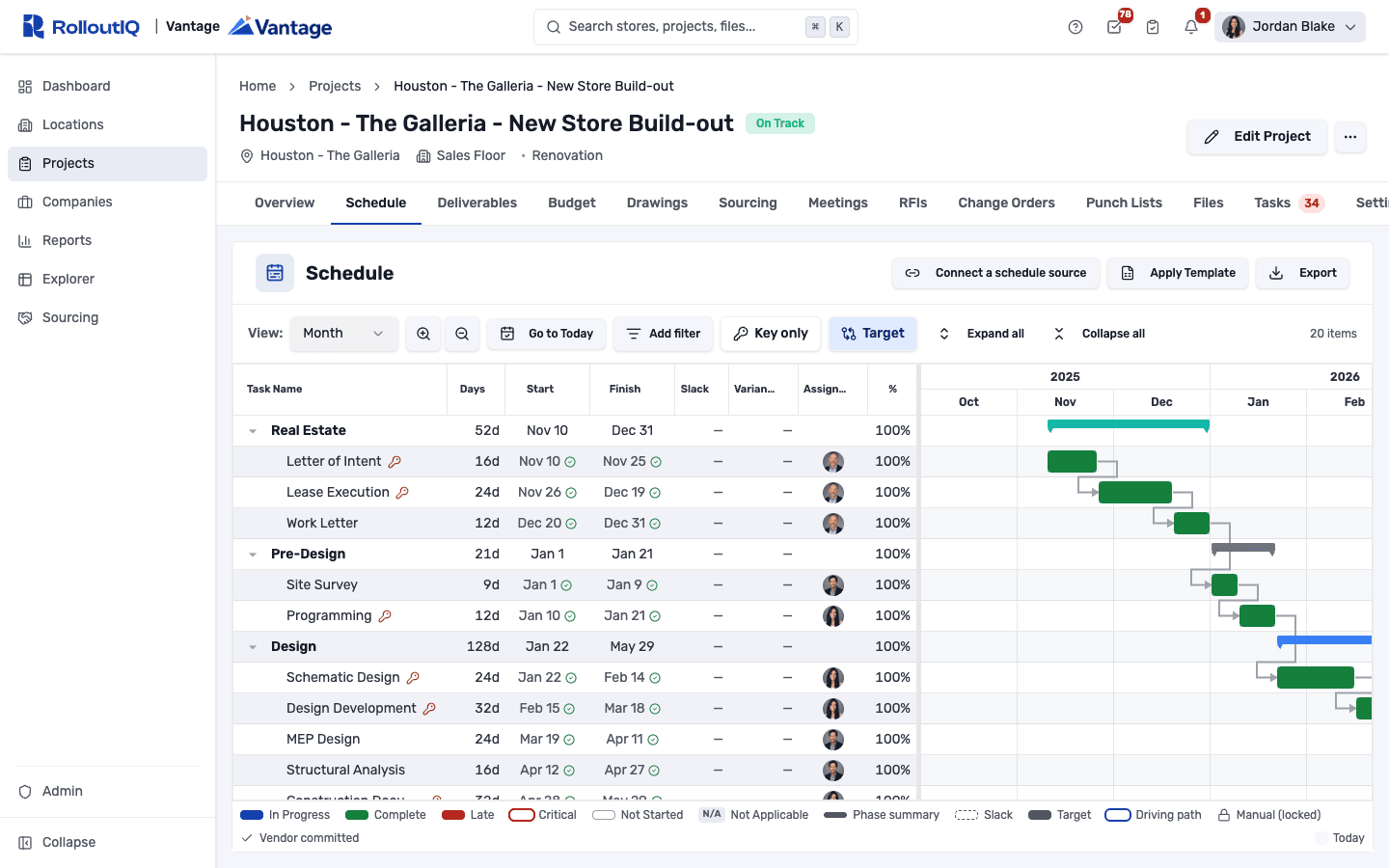Screen dimensions: 1389x868
Task: Switch to the Budget tab
Action: pos(572,203)
